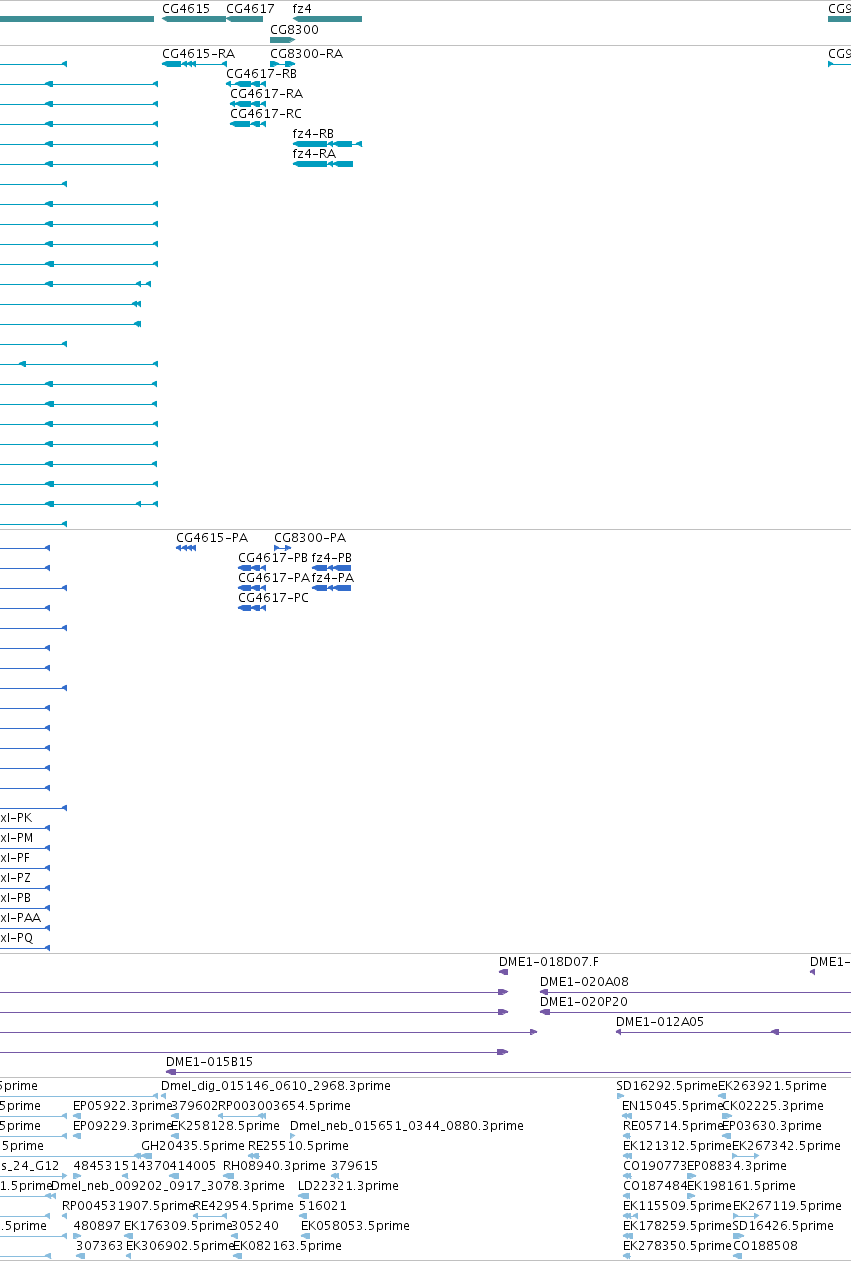
Task: Click the gene bar below the fz4 label
Action: pos(327,19)
